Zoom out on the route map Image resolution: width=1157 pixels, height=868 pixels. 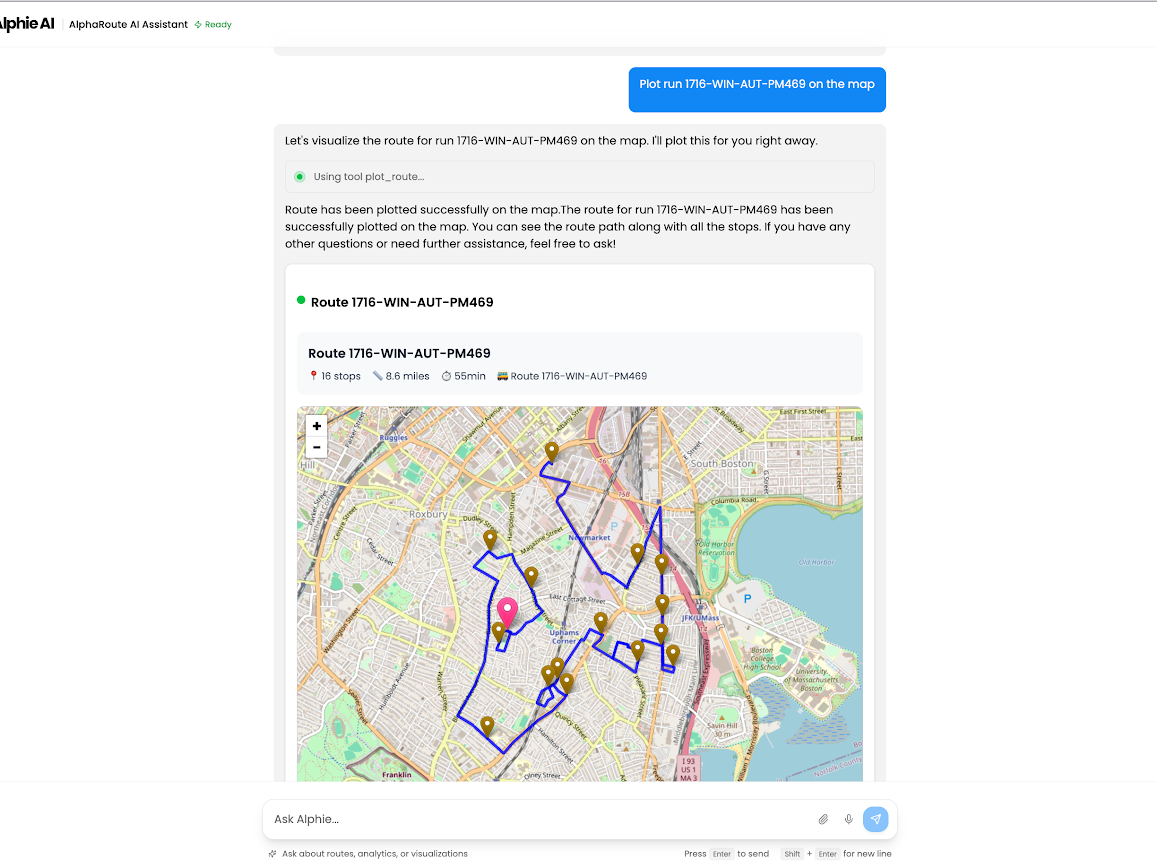coord(317,447)
